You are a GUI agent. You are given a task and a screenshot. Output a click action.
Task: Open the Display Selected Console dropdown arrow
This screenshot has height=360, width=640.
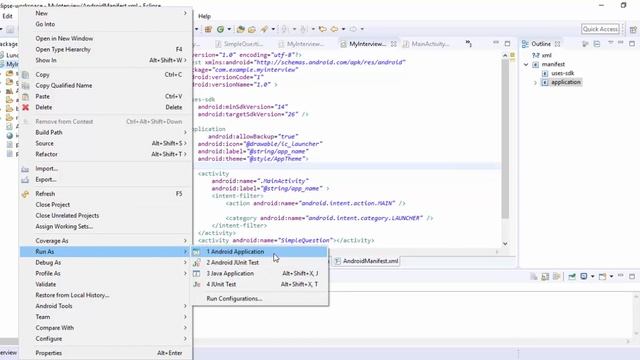point(593,277)
